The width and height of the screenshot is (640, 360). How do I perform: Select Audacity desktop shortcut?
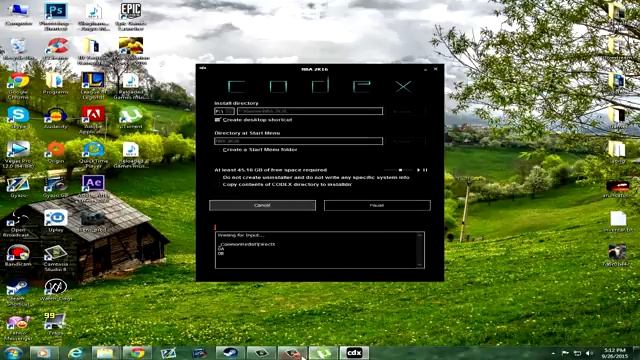point(56,118)
